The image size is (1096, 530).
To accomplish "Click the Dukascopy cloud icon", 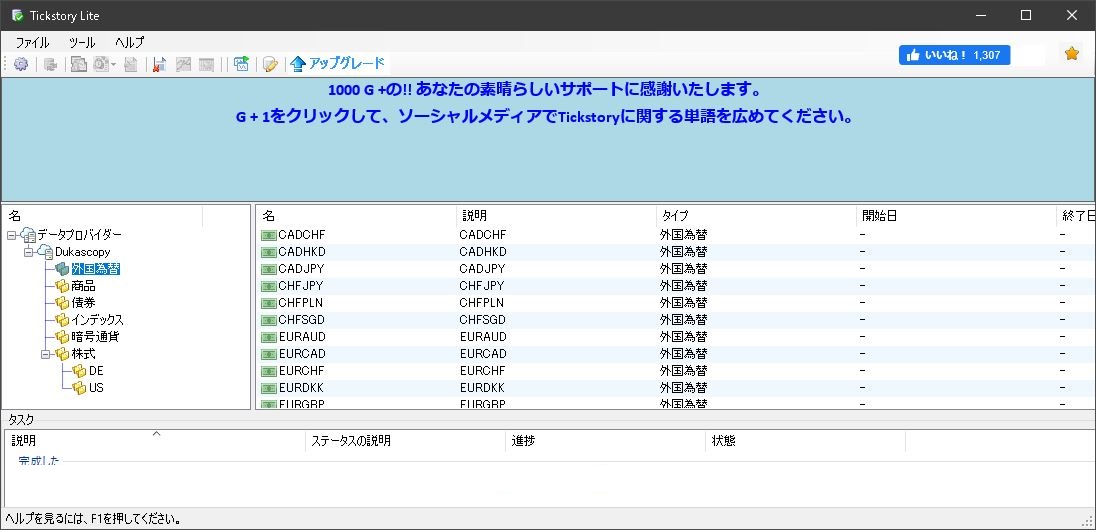I will tap(45, 252).
